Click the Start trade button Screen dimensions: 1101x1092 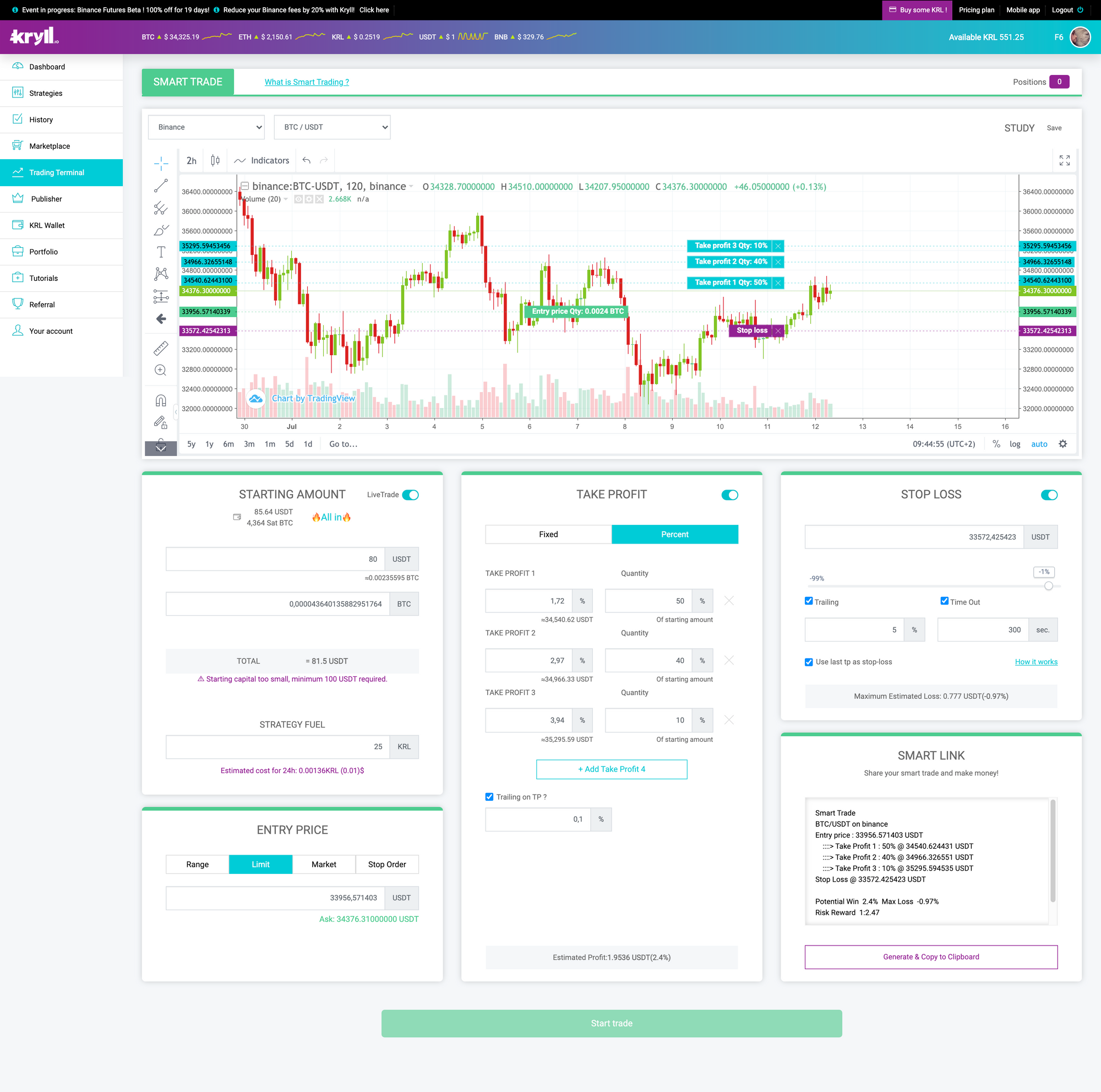[612, 1024]
